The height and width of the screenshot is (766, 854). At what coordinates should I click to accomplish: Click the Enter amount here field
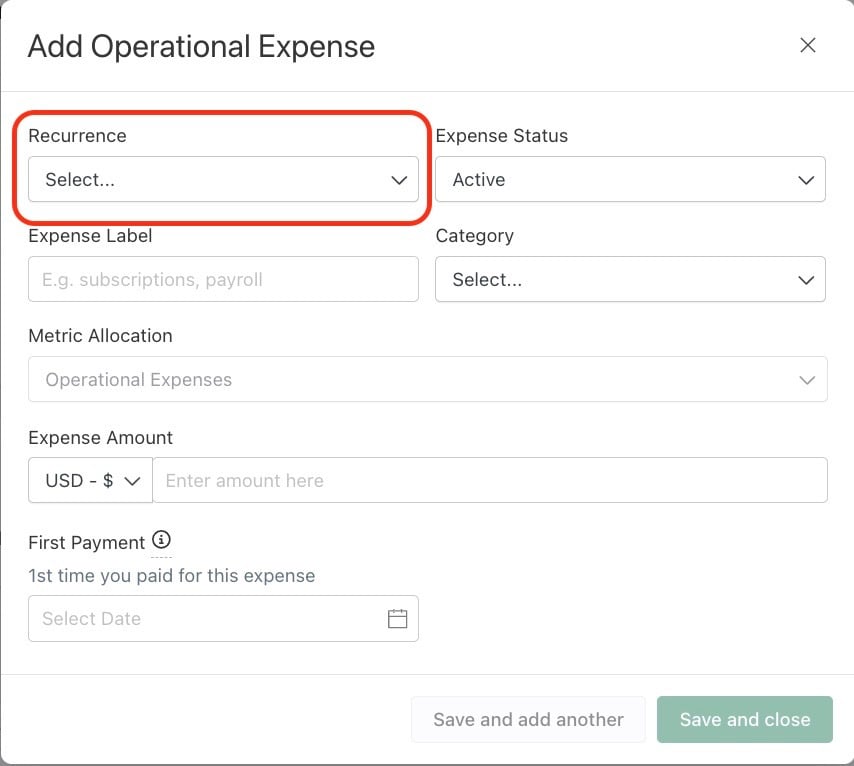[490, 480]
